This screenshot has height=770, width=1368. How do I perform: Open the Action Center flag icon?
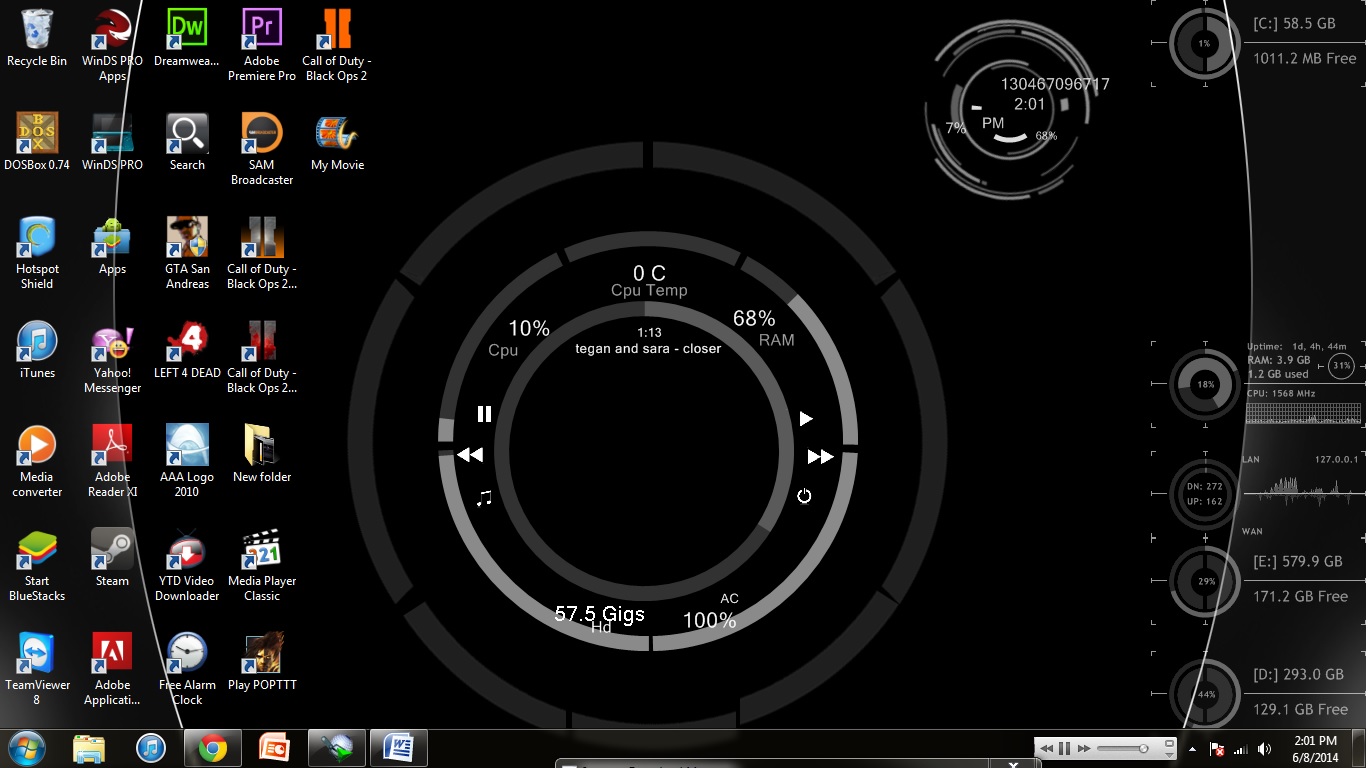click(1217, 749)
